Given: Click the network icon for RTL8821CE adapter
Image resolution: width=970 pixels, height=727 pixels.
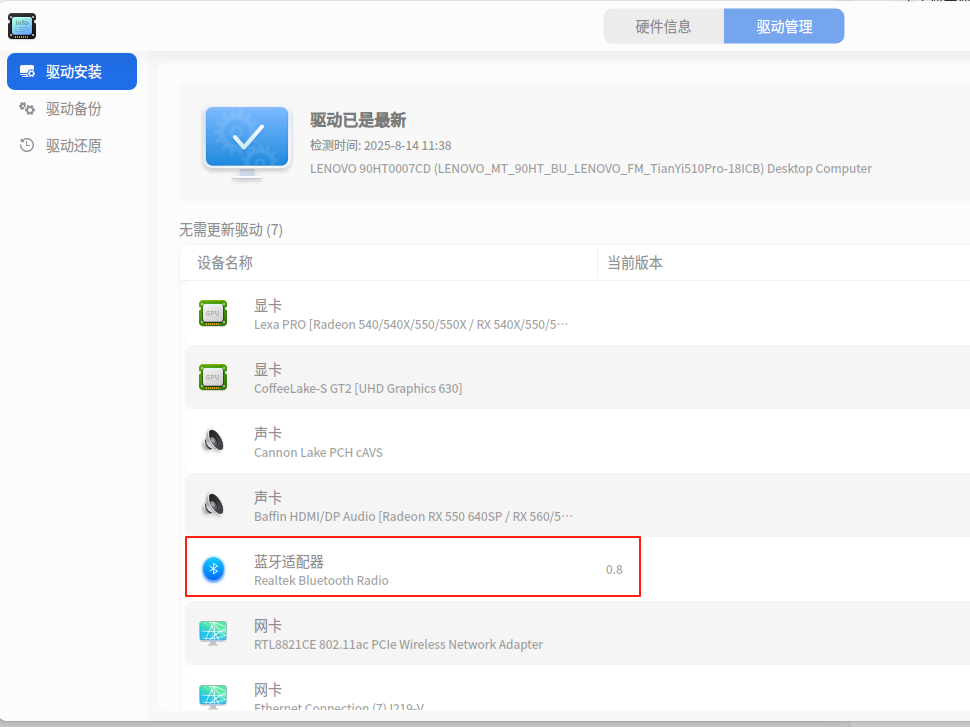Looking at the screenshot, I should pos(213,633).
